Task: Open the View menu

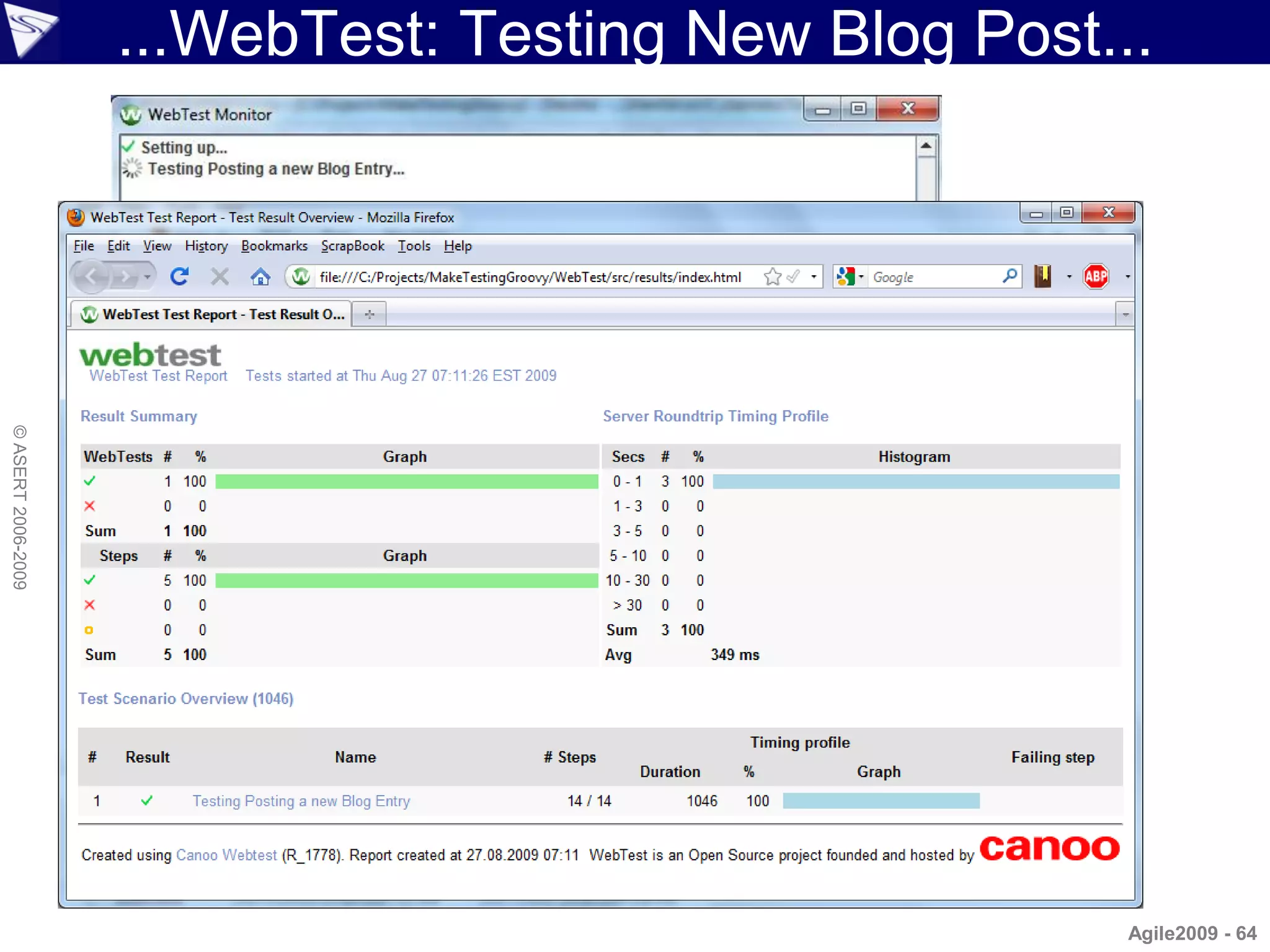Action: 157,246
